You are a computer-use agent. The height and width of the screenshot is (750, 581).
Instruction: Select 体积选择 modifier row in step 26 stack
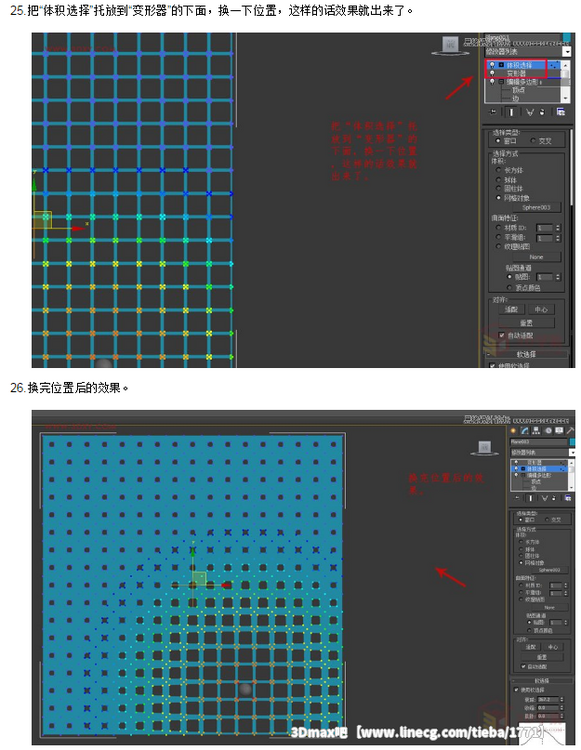[x=539, y=469]
